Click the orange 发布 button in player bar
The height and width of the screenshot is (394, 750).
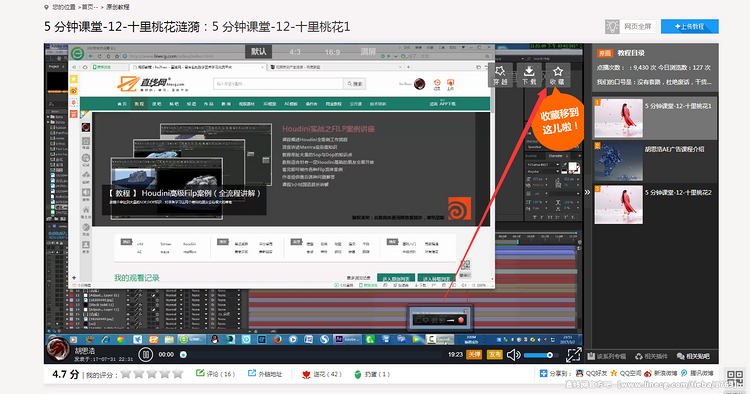(x=494, y=355)
